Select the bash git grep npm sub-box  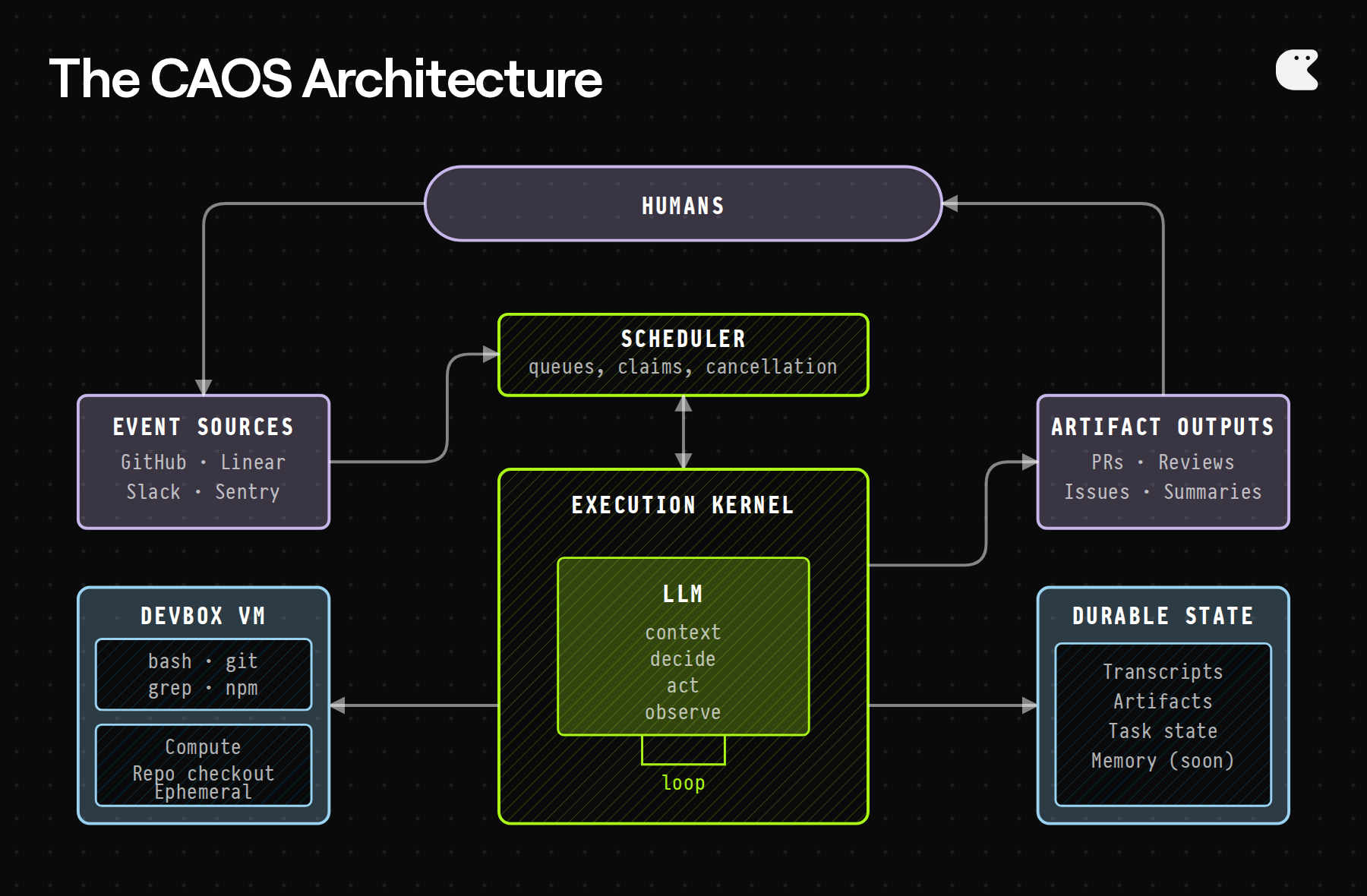(203, 674)
